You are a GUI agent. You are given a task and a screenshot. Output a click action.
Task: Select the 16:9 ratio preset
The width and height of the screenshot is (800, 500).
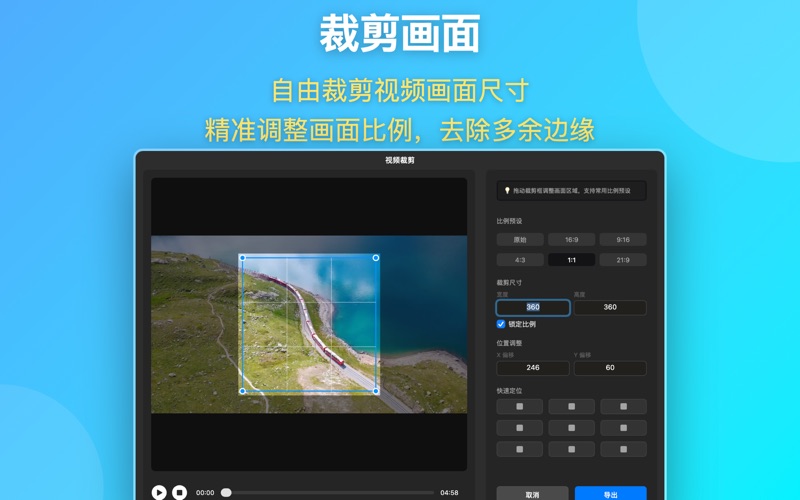coord(571,239)
